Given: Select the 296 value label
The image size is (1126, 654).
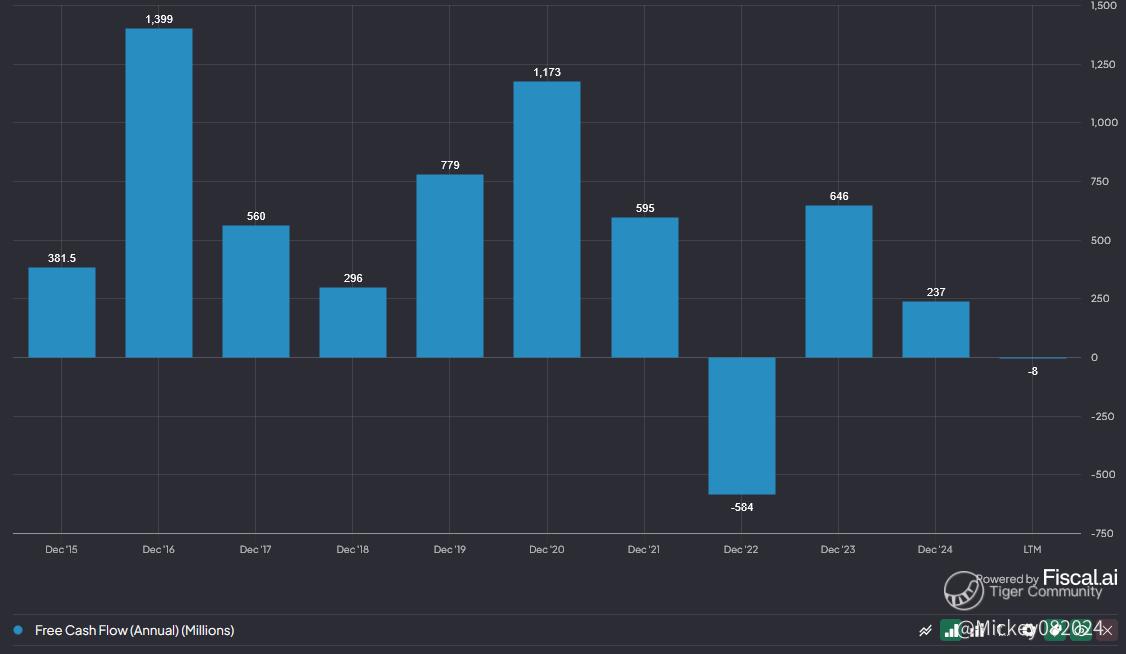Looking at the screenshot, I should (353, 278).
